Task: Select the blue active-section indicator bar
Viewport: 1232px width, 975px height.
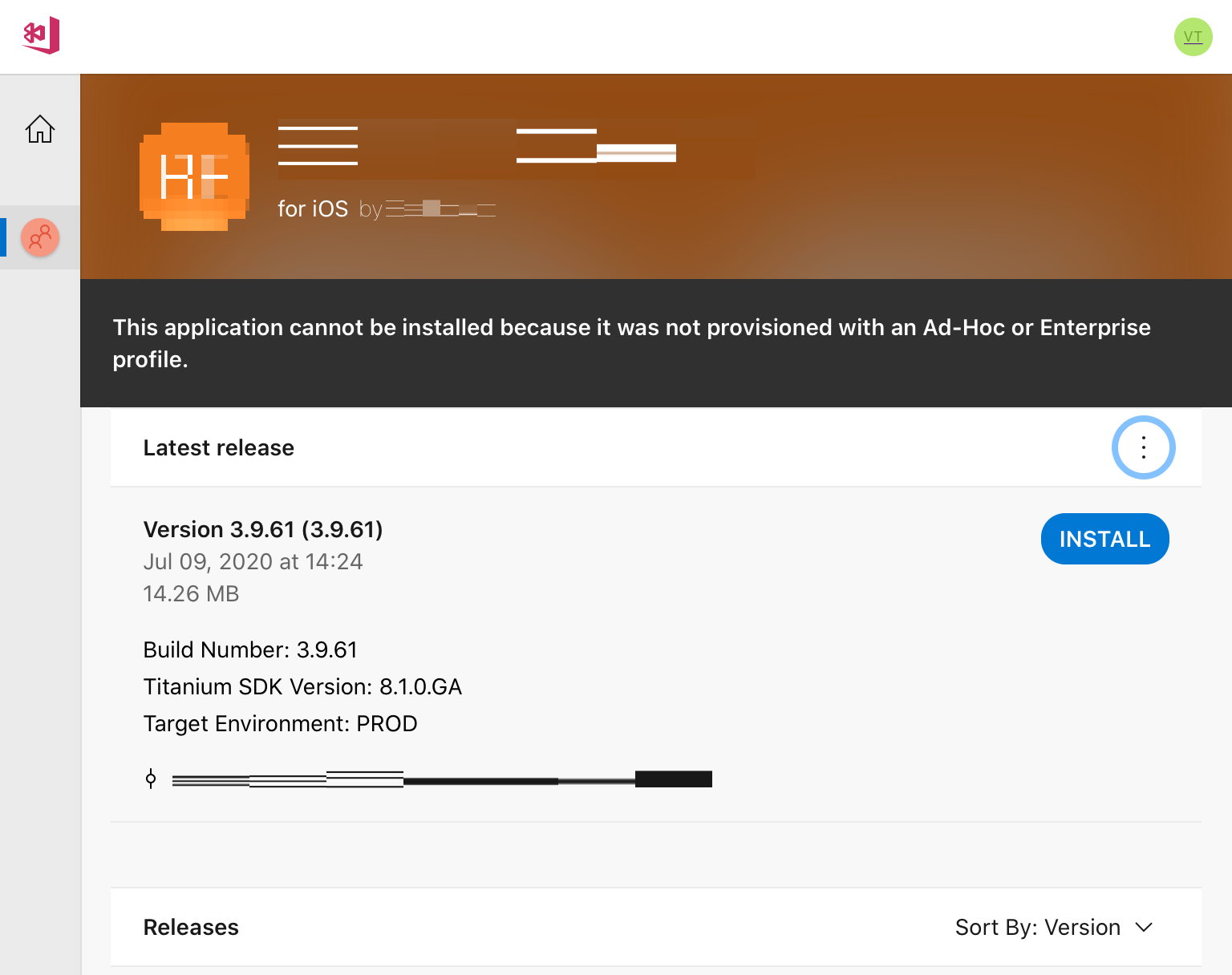Action: [x=3, y=237]
